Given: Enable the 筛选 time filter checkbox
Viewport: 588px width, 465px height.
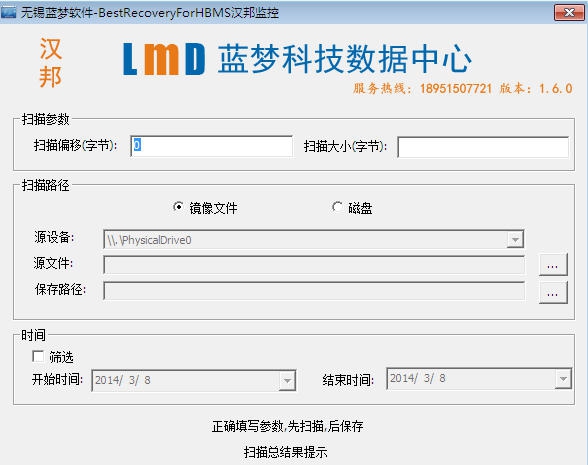Looking at the screenshot, I should pyautogui.click(x=38, y=356).
